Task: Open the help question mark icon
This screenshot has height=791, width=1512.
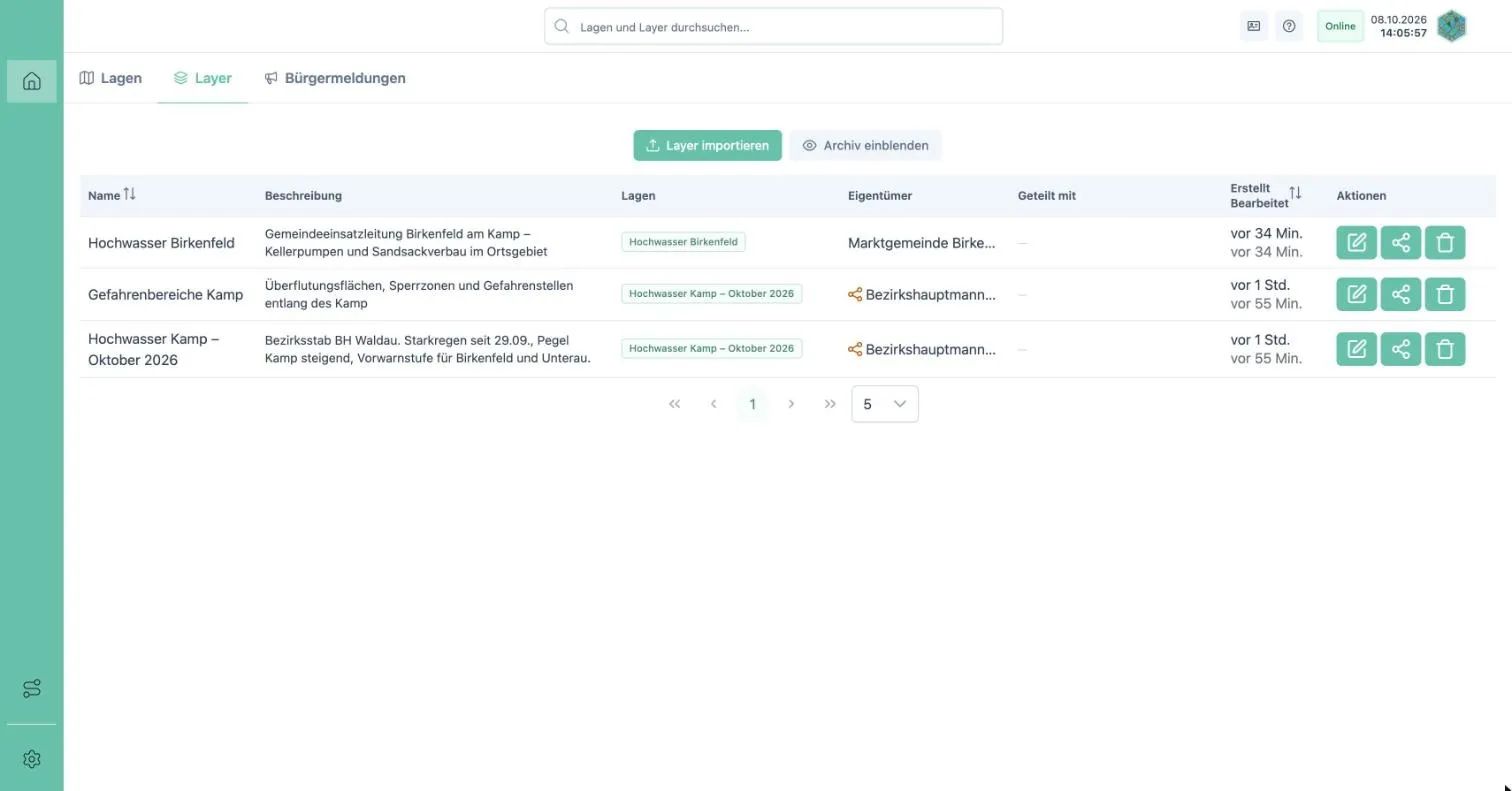Action: click(1289, 26)
